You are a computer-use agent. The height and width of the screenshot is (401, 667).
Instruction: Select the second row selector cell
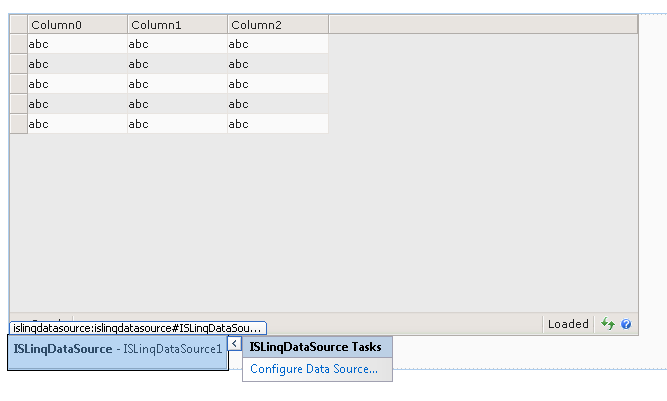pos(19,64)
